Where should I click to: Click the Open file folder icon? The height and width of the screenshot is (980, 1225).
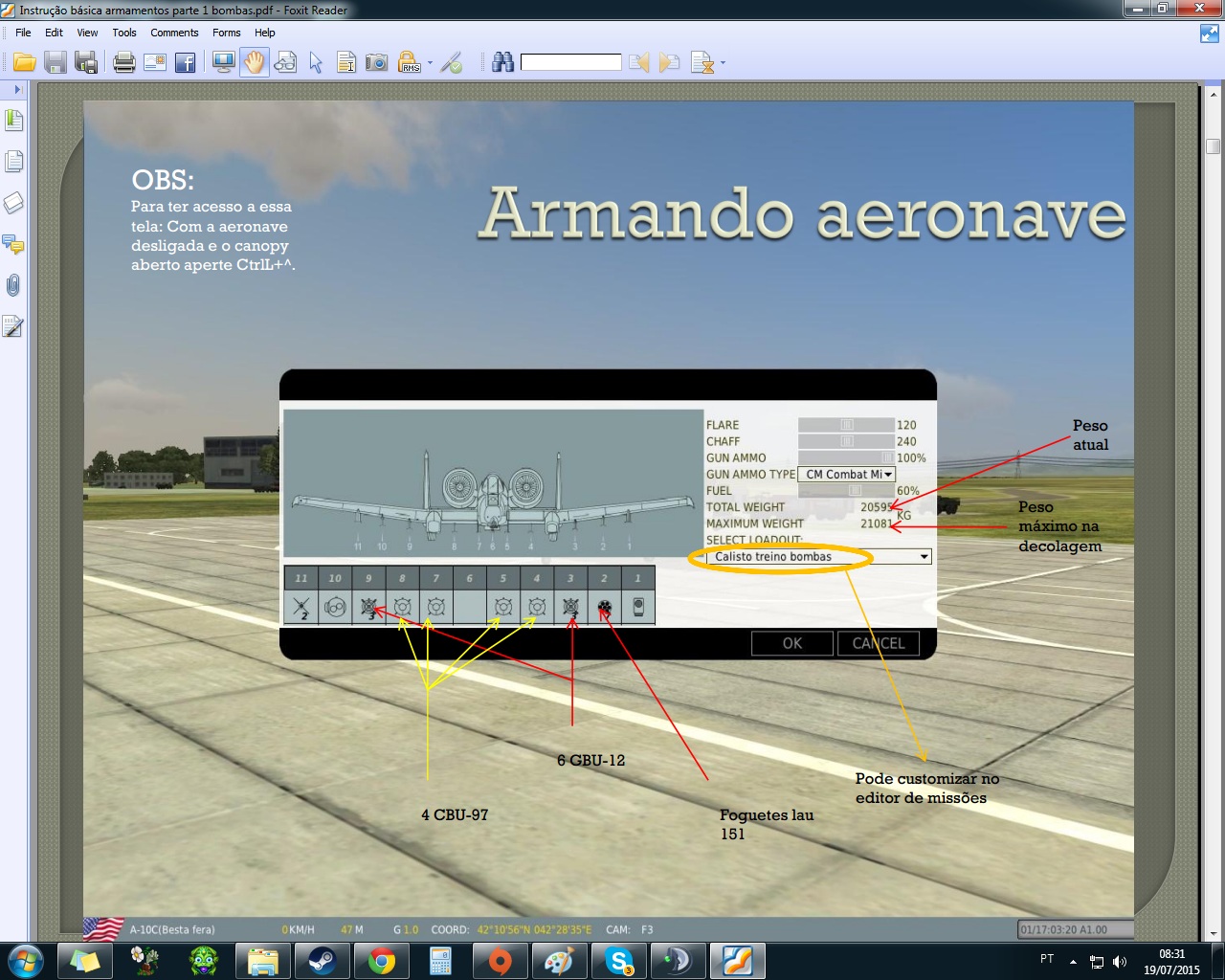coord(24,63)
